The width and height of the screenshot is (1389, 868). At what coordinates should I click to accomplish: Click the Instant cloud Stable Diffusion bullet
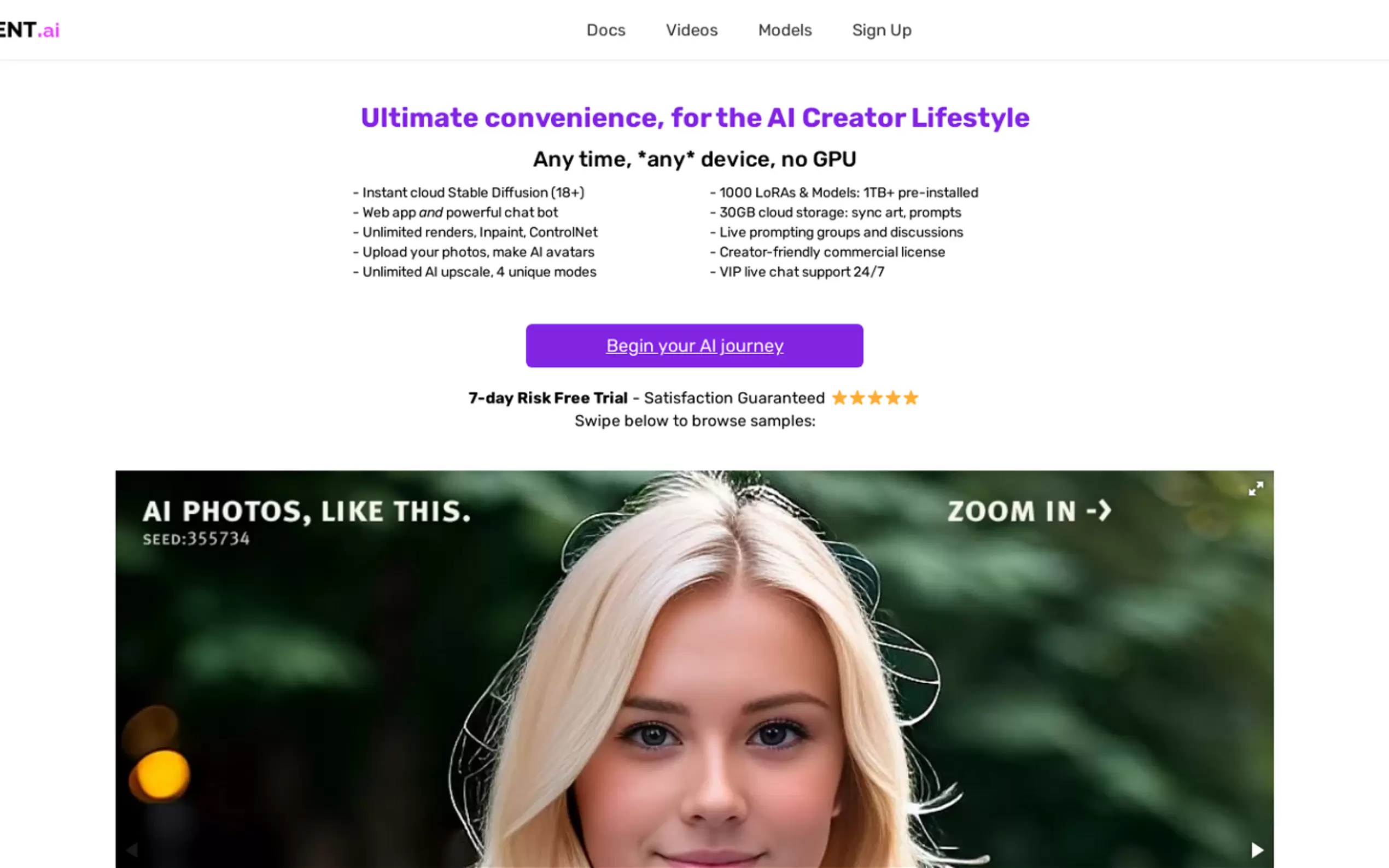coord(469,192)
